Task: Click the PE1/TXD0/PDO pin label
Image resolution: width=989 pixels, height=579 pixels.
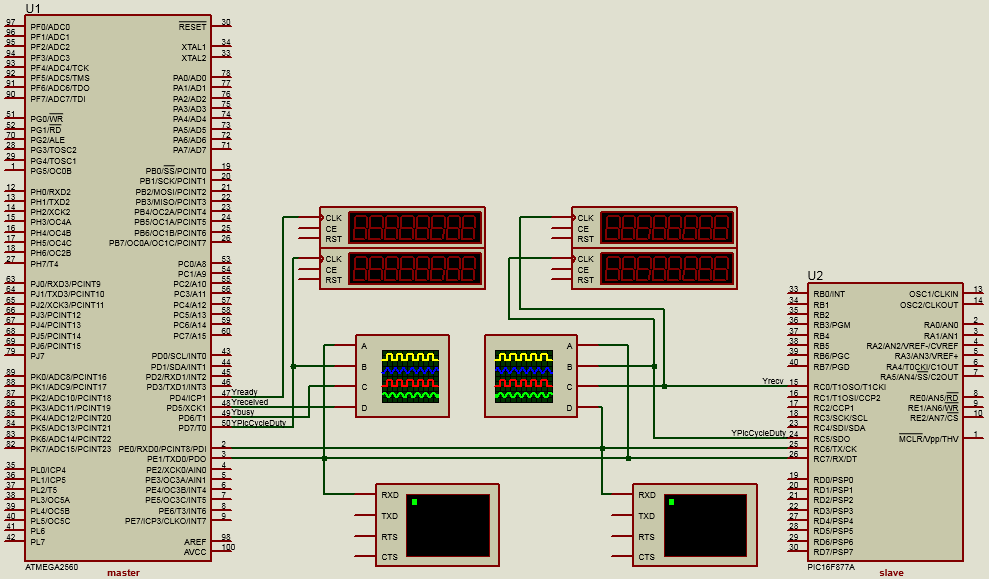Action: tap(177, 459)
